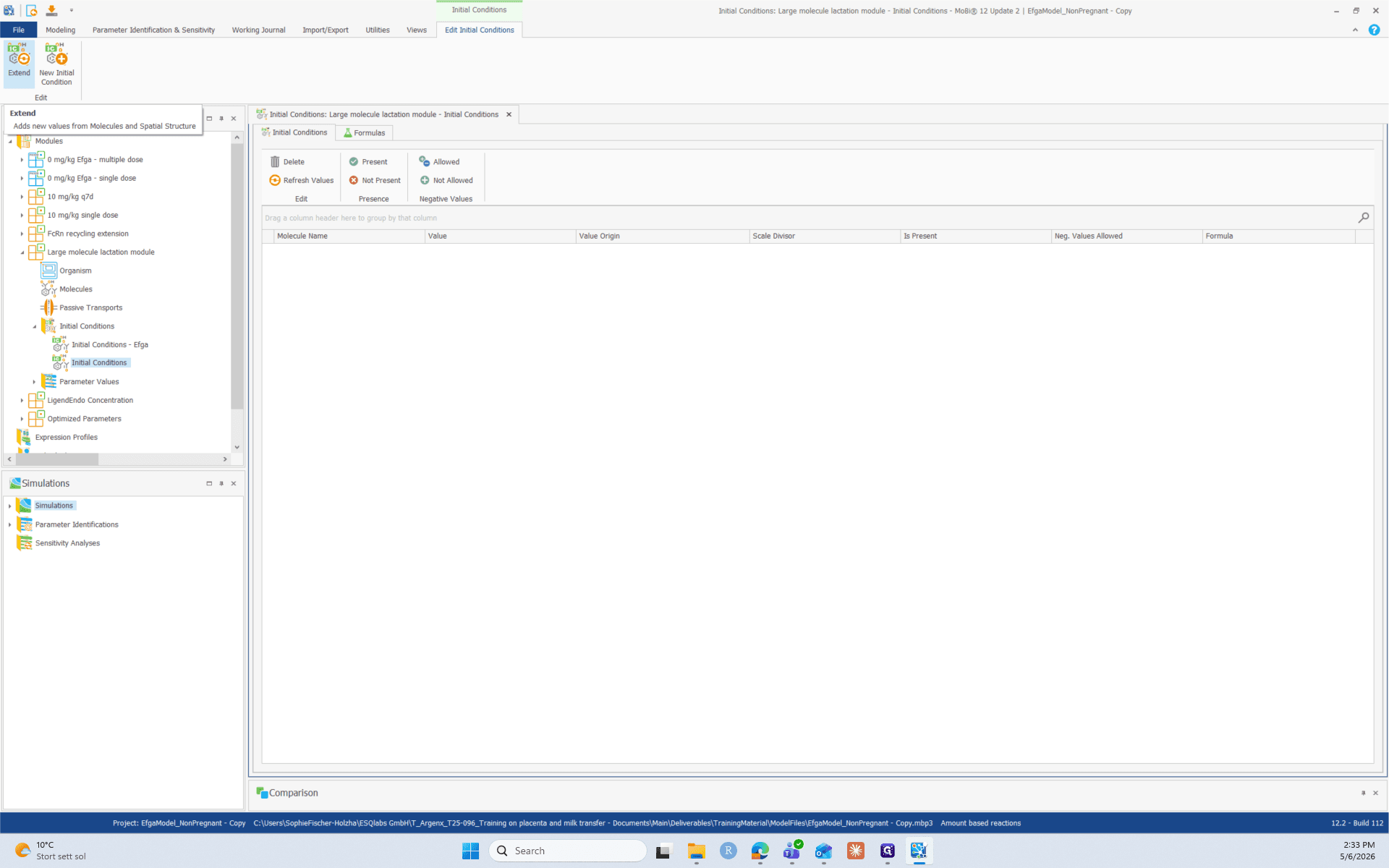Switch to the Formulas tab

click(365, 132)
